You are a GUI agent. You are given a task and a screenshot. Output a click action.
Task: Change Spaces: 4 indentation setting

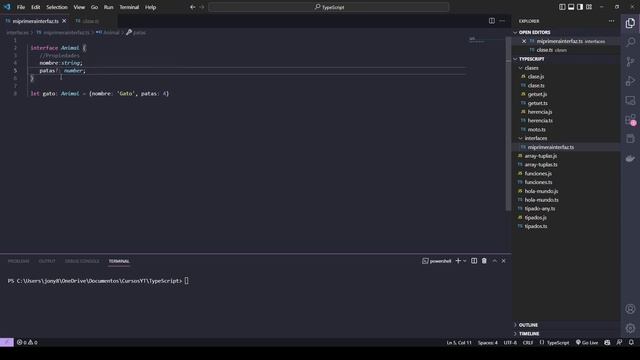(x=488, y=342)
